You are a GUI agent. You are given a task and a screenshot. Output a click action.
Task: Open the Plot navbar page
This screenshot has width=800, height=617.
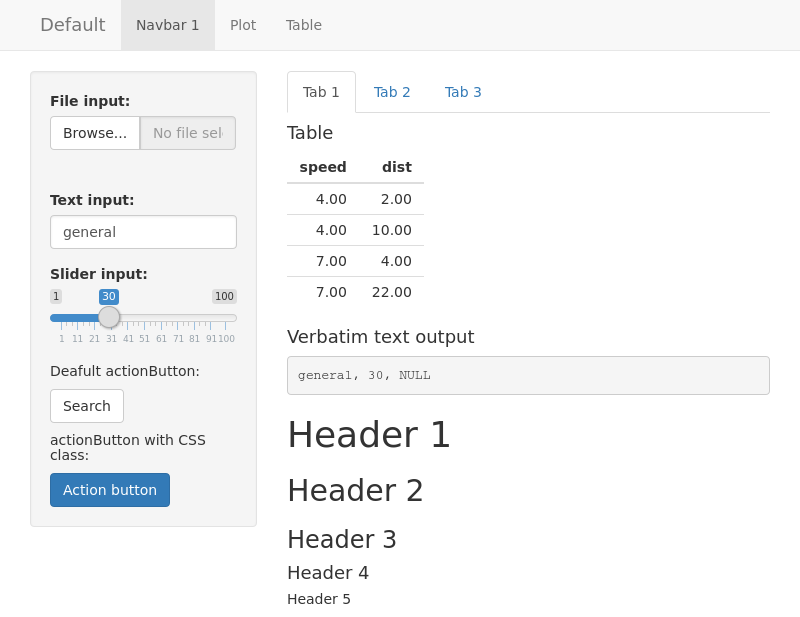243,25
